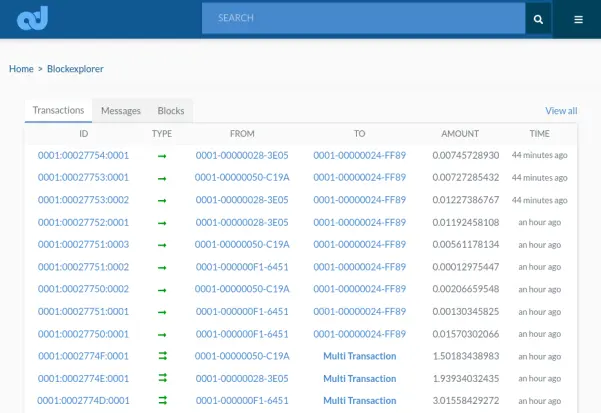Switch to the Blocks tab
The width and height of the screenshot is (601, 413).
171,111
